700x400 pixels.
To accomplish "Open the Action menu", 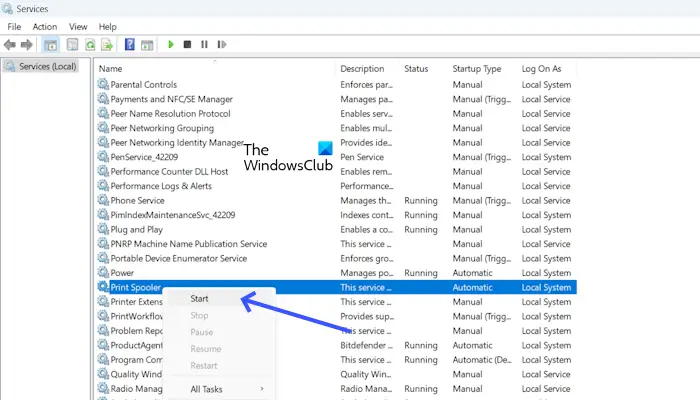I will click(x=44, y=26).
